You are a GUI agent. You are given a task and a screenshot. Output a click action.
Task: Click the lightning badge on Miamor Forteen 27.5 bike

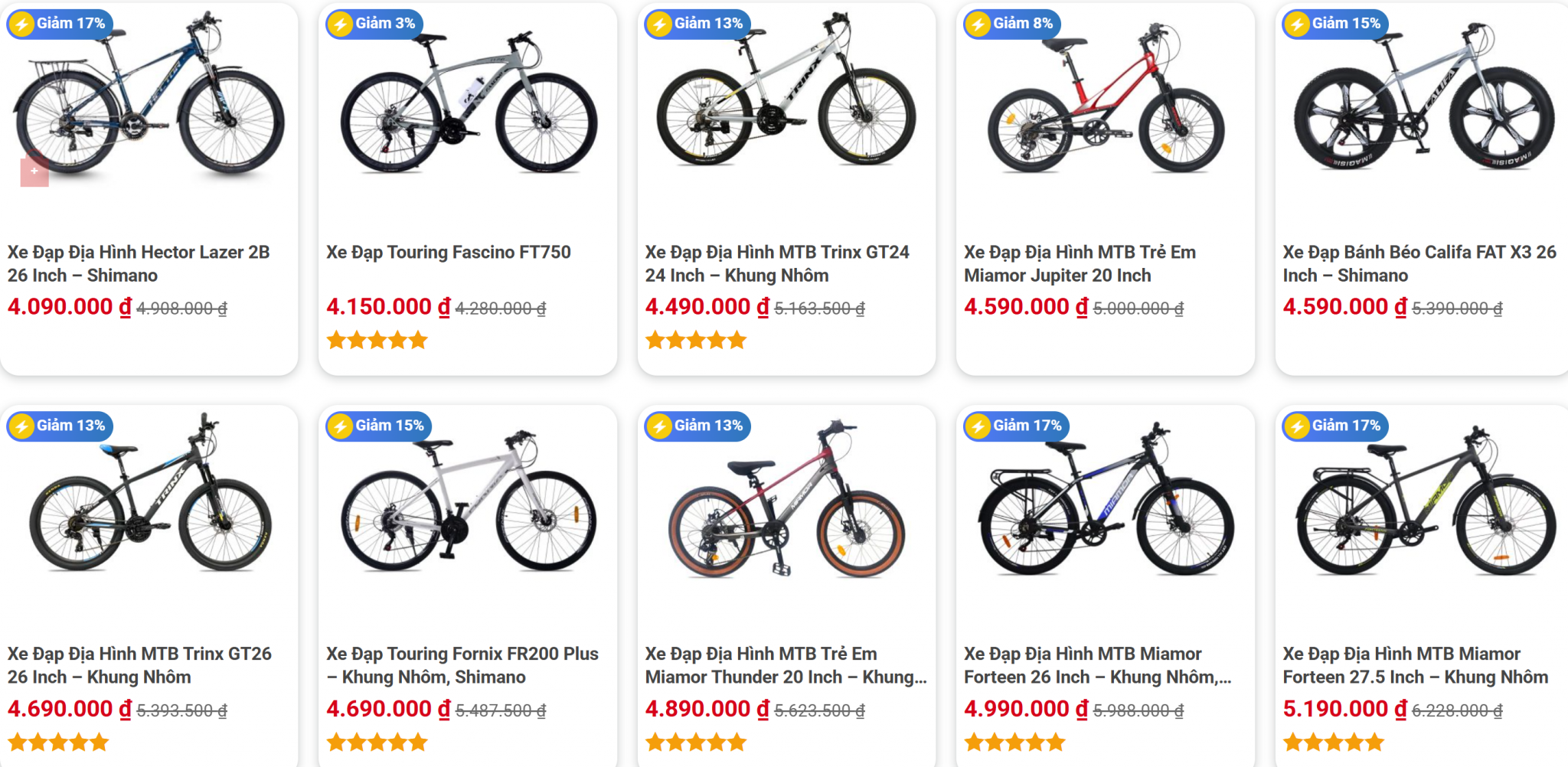point(1334,426)
